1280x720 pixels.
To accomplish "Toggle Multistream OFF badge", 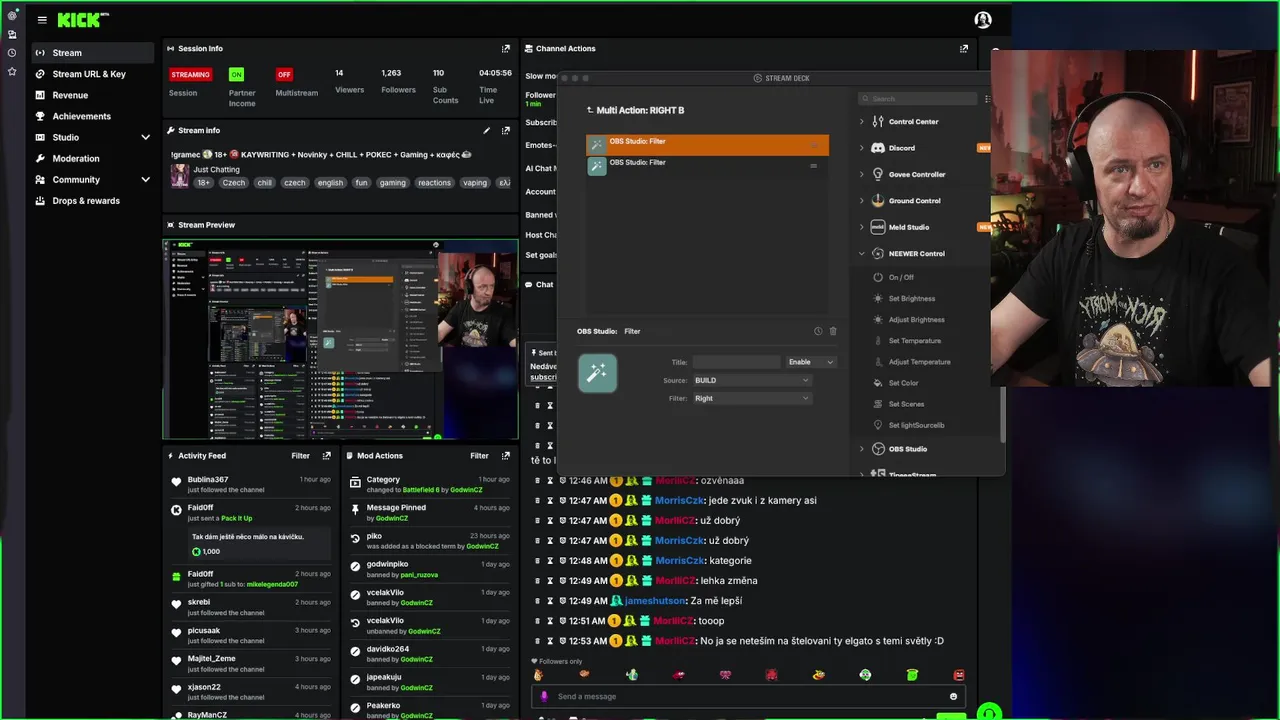I will (284, 74).
